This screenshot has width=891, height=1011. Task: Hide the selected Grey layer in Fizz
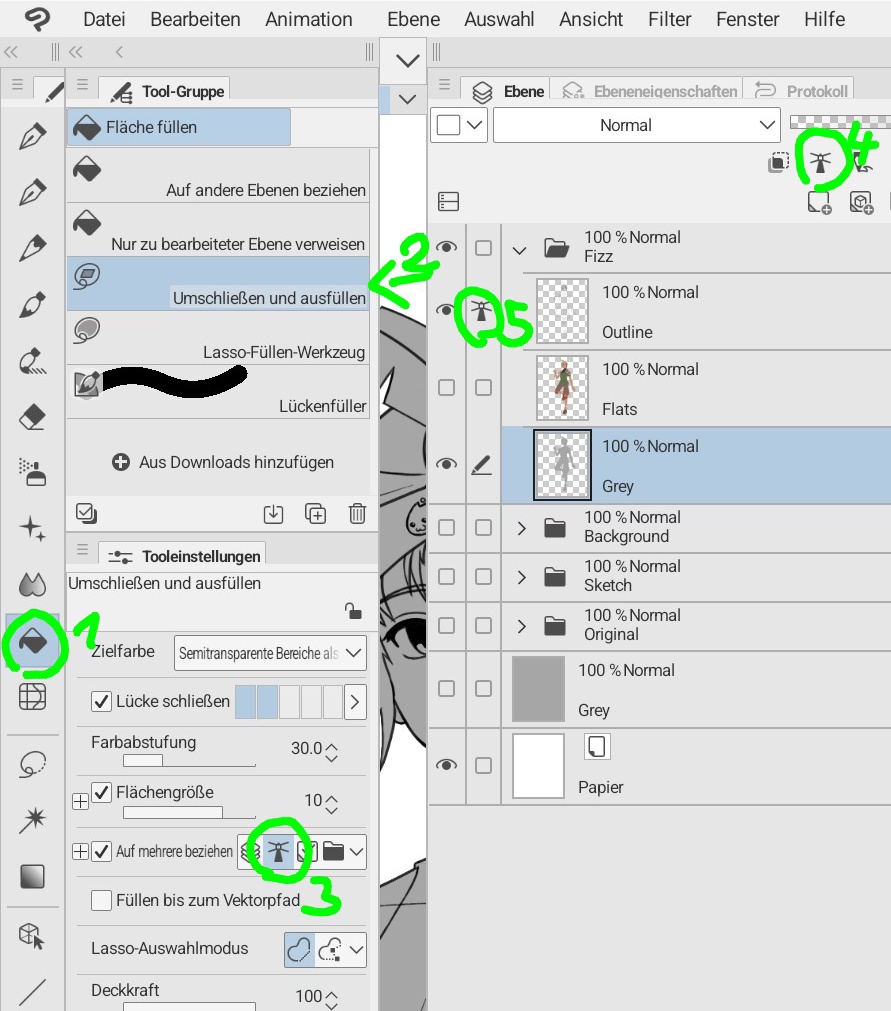[446, 464]
